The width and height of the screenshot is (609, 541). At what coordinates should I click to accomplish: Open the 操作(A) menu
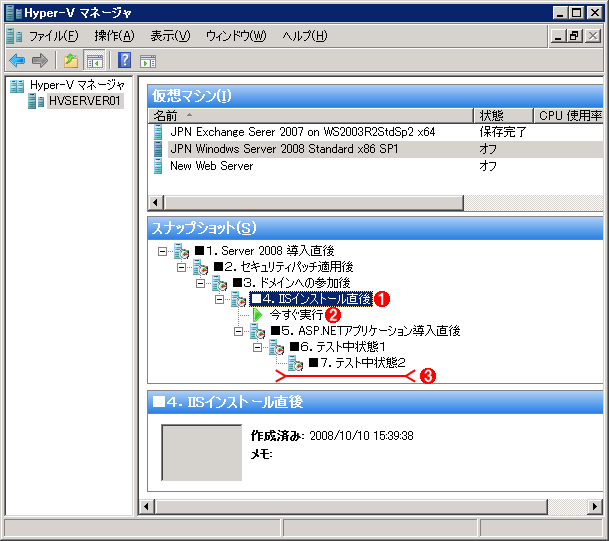point(114,36)
